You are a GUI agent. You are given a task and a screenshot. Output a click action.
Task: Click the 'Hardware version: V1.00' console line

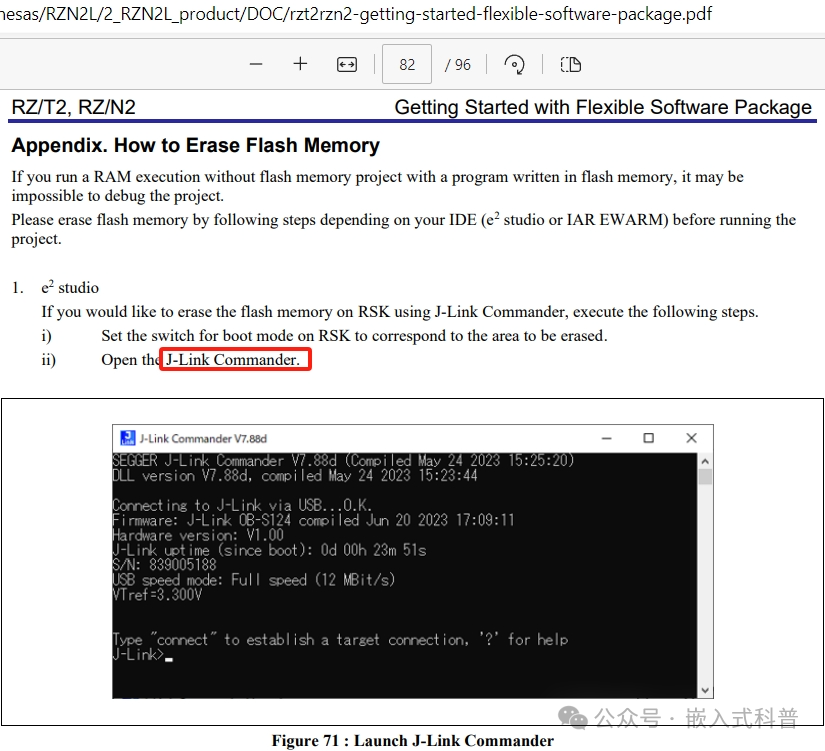point(198,535)
